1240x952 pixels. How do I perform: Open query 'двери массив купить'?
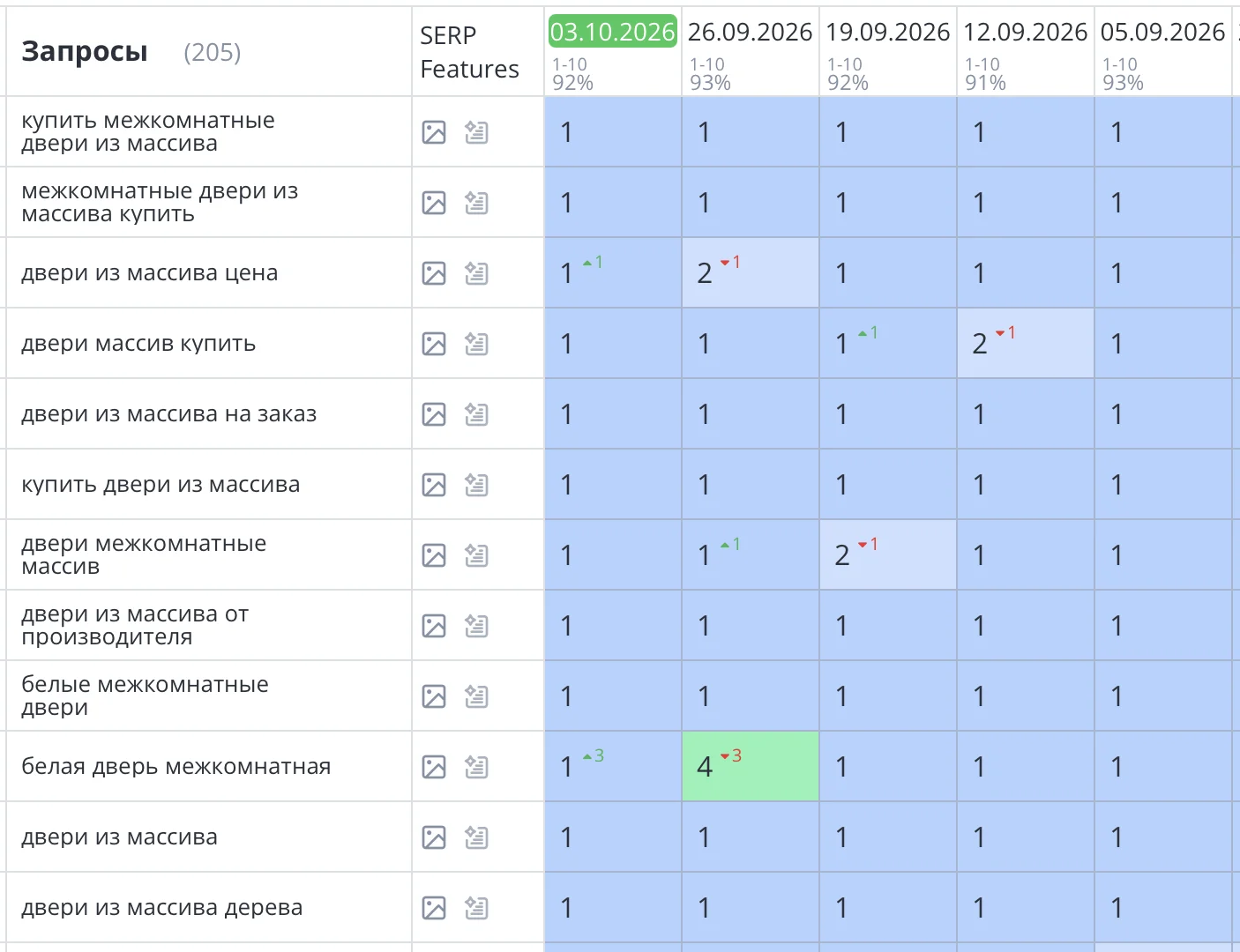(138, 344)
